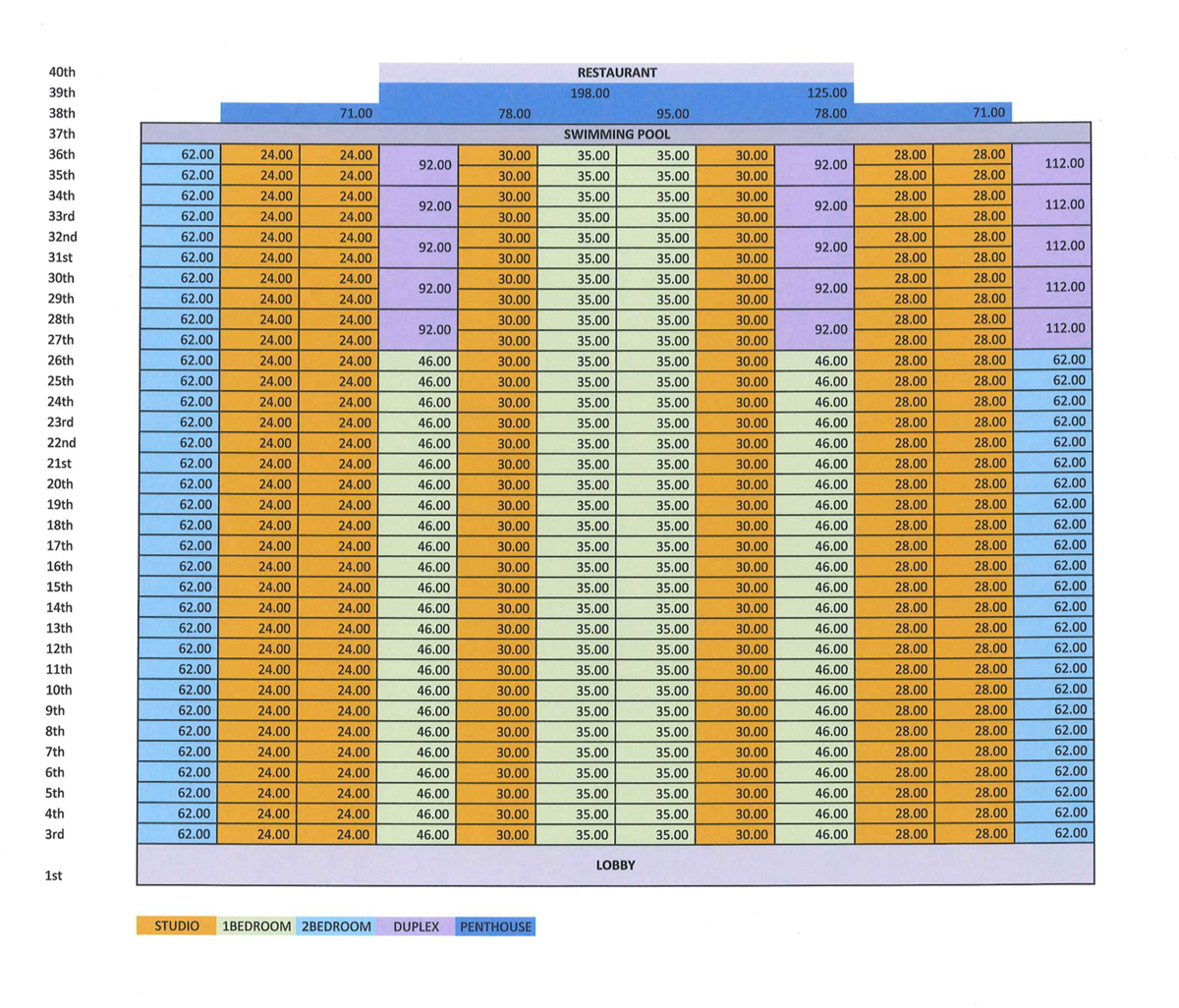The image size is (1179, 1008).
Task: Click the SWIMMING POOL bar
Action: [x=616, y=134]
